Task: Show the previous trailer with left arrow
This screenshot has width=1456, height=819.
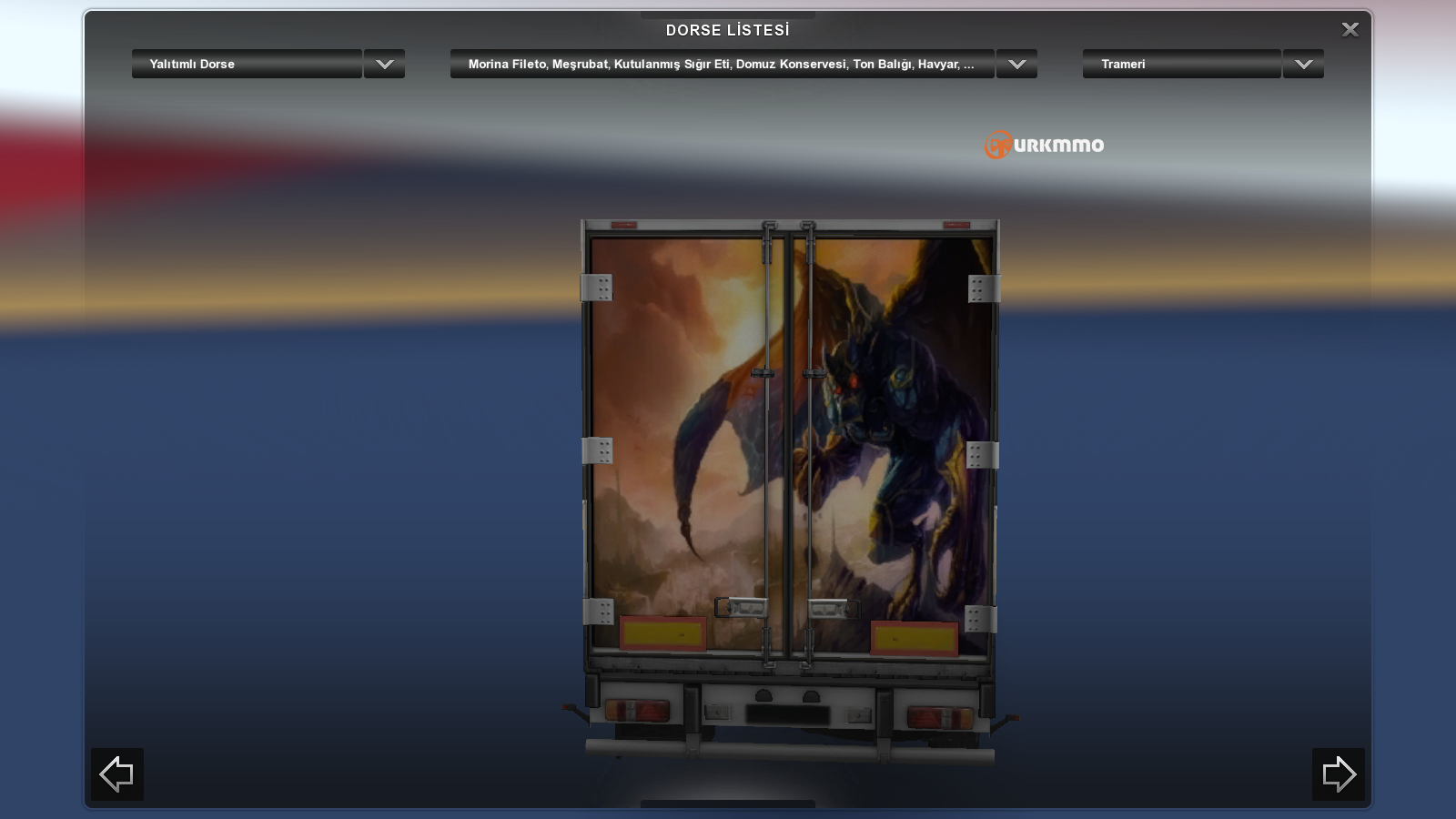Action: pos(117,774)
